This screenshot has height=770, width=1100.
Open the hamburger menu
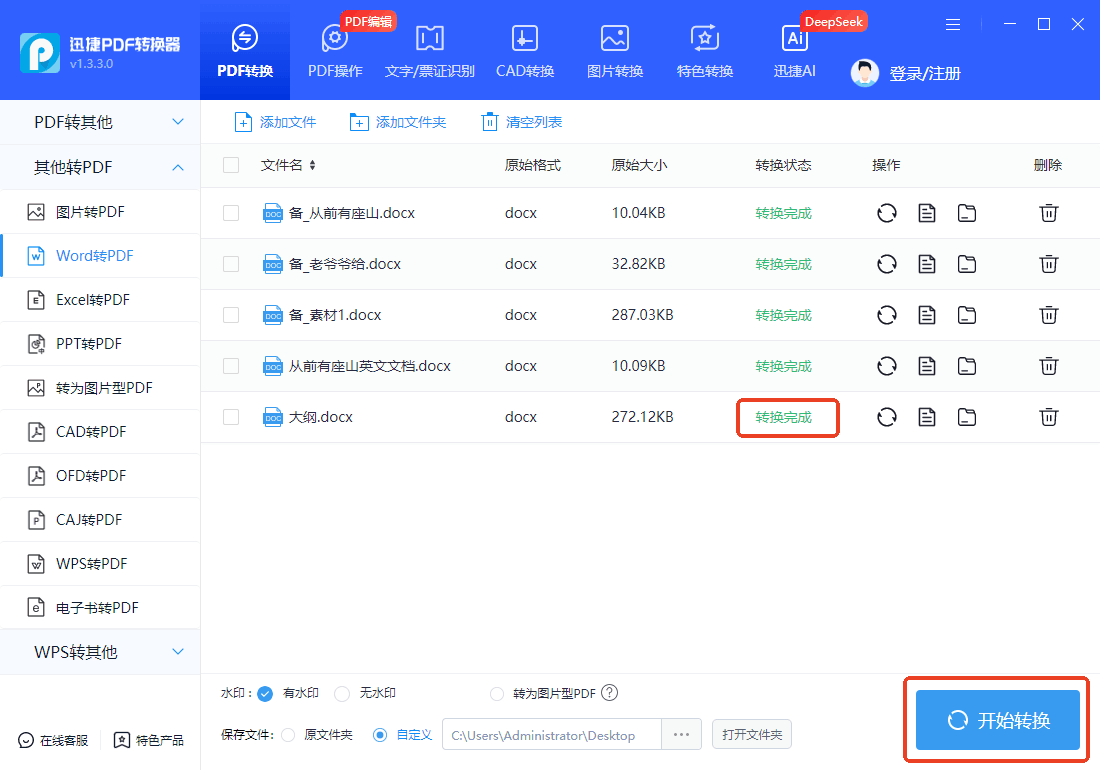952,24
